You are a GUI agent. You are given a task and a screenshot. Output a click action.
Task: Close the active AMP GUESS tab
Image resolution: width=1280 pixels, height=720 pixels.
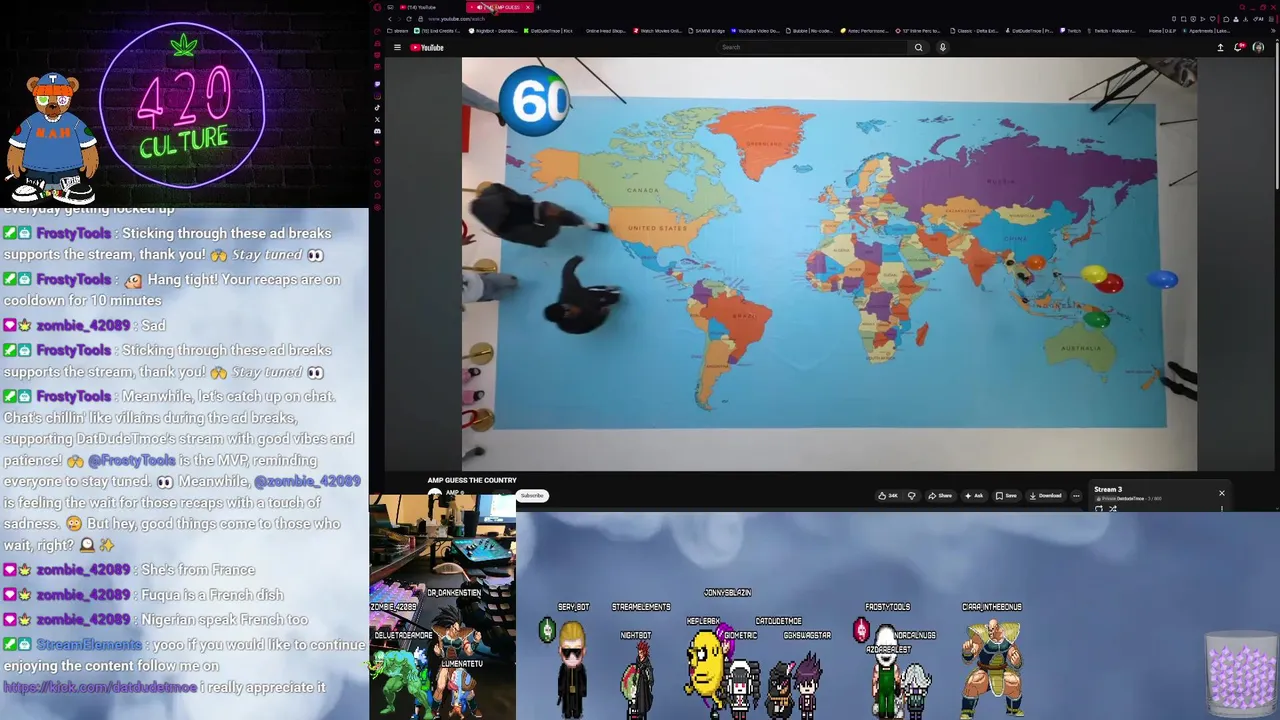click(528, 7)
